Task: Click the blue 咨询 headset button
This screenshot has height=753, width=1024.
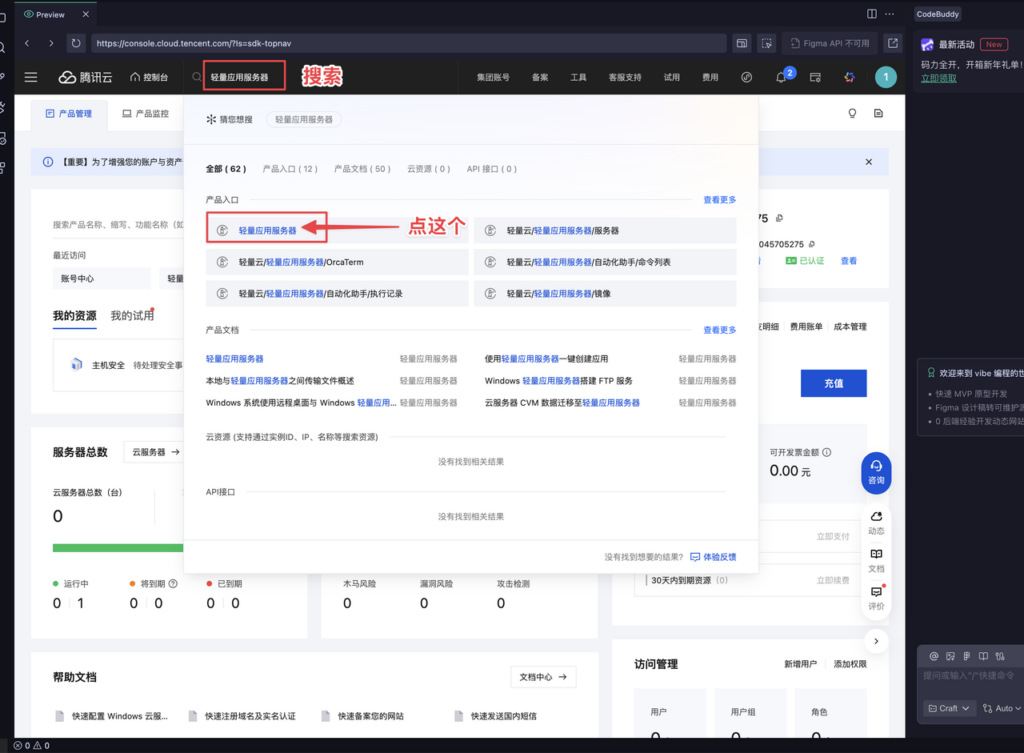Action: click(876, 471)
